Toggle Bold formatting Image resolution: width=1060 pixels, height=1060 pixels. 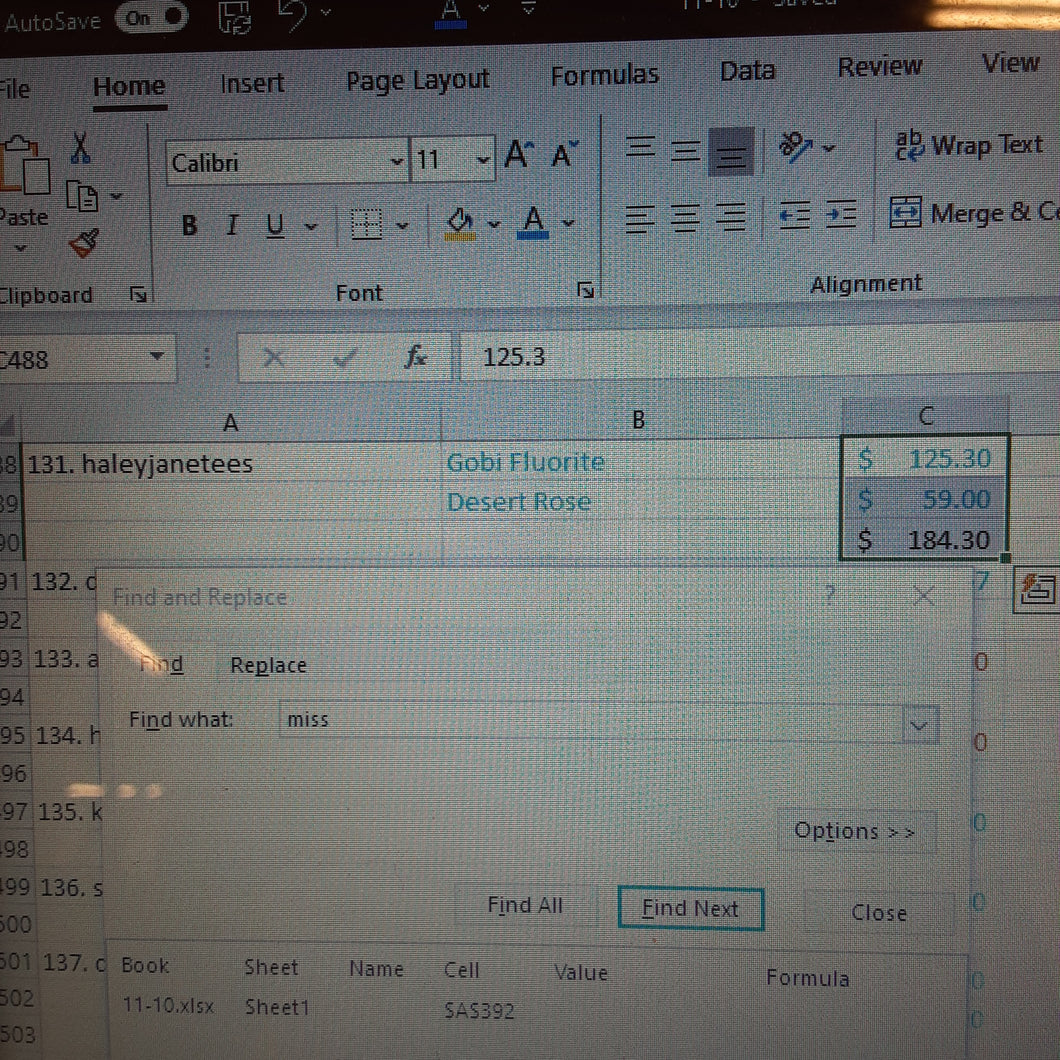[x=189, y=225]
